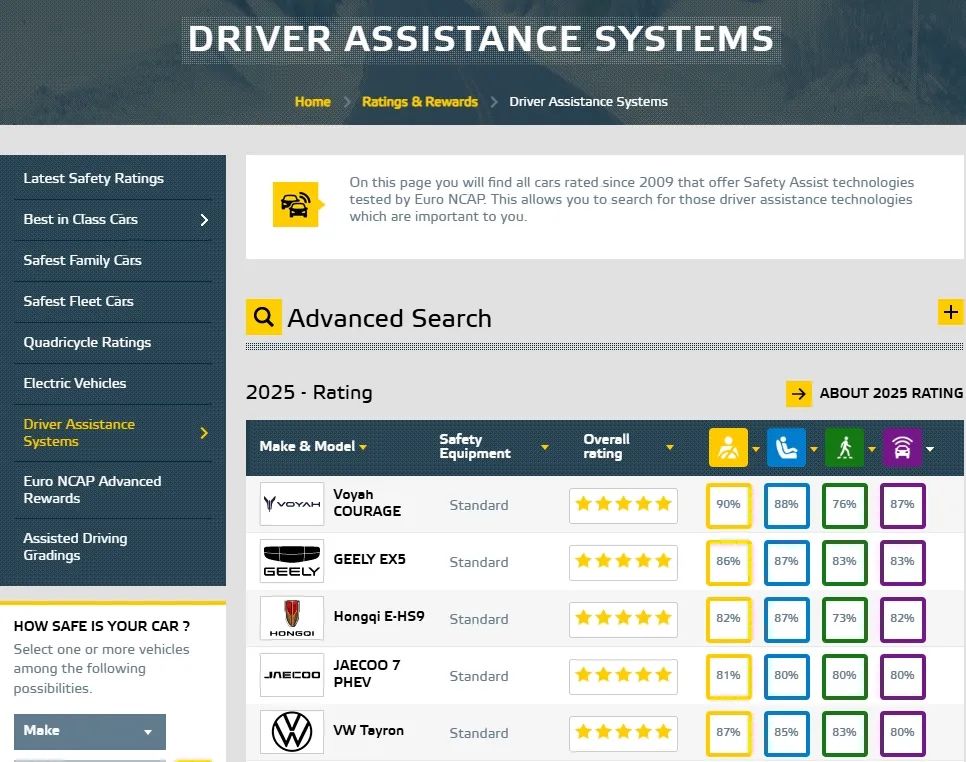Click GEELY EX5 86% adult score box
966x762 pixels.
(729, 562)
